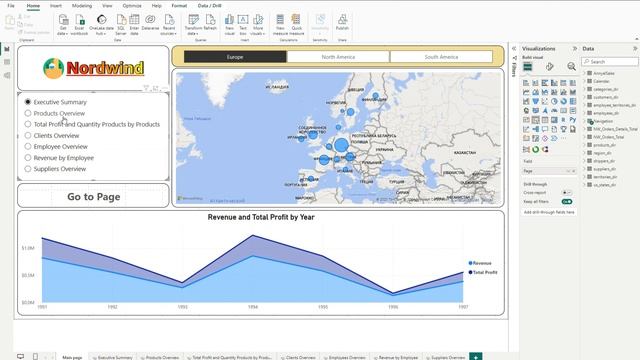Switch to Report view in left sidebar

[7, 49]
